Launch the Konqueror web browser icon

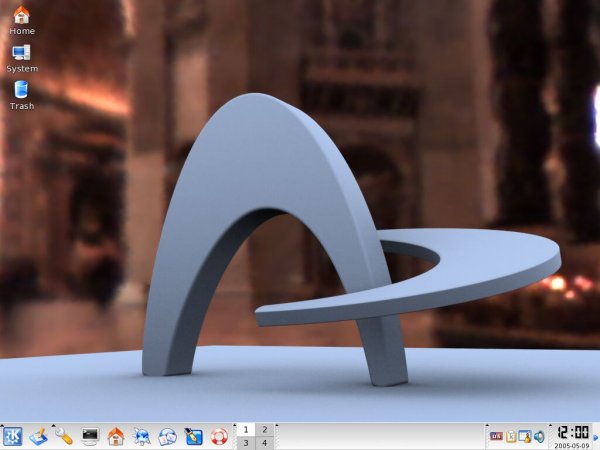(142, 436)
